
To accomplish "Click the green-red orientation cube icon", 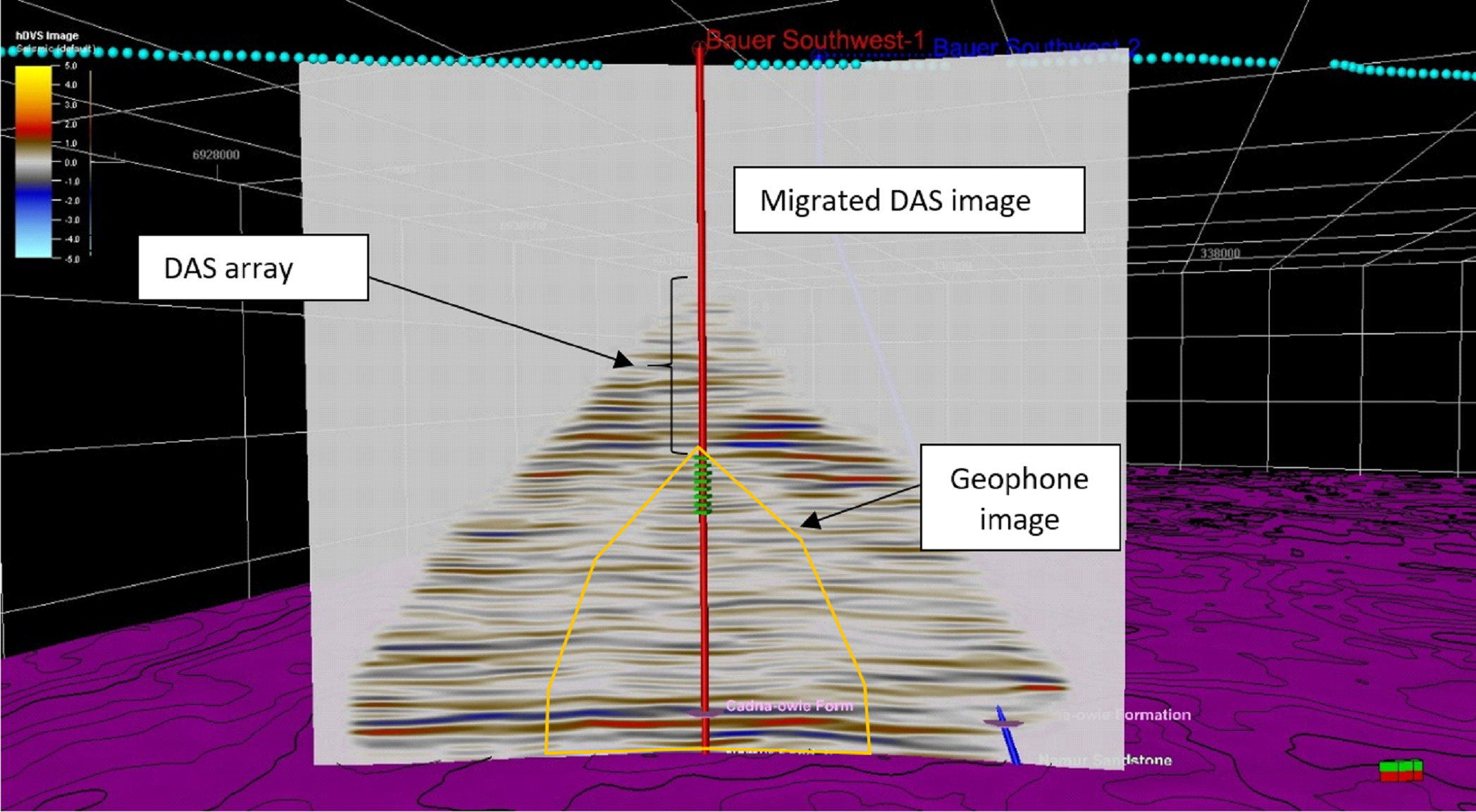I will [1401, 770].
